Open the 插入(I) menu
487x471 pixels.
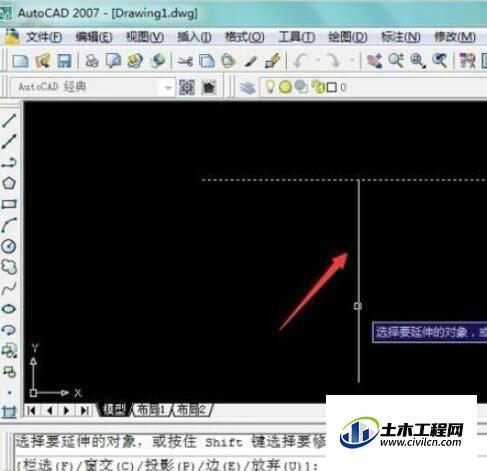194,37
